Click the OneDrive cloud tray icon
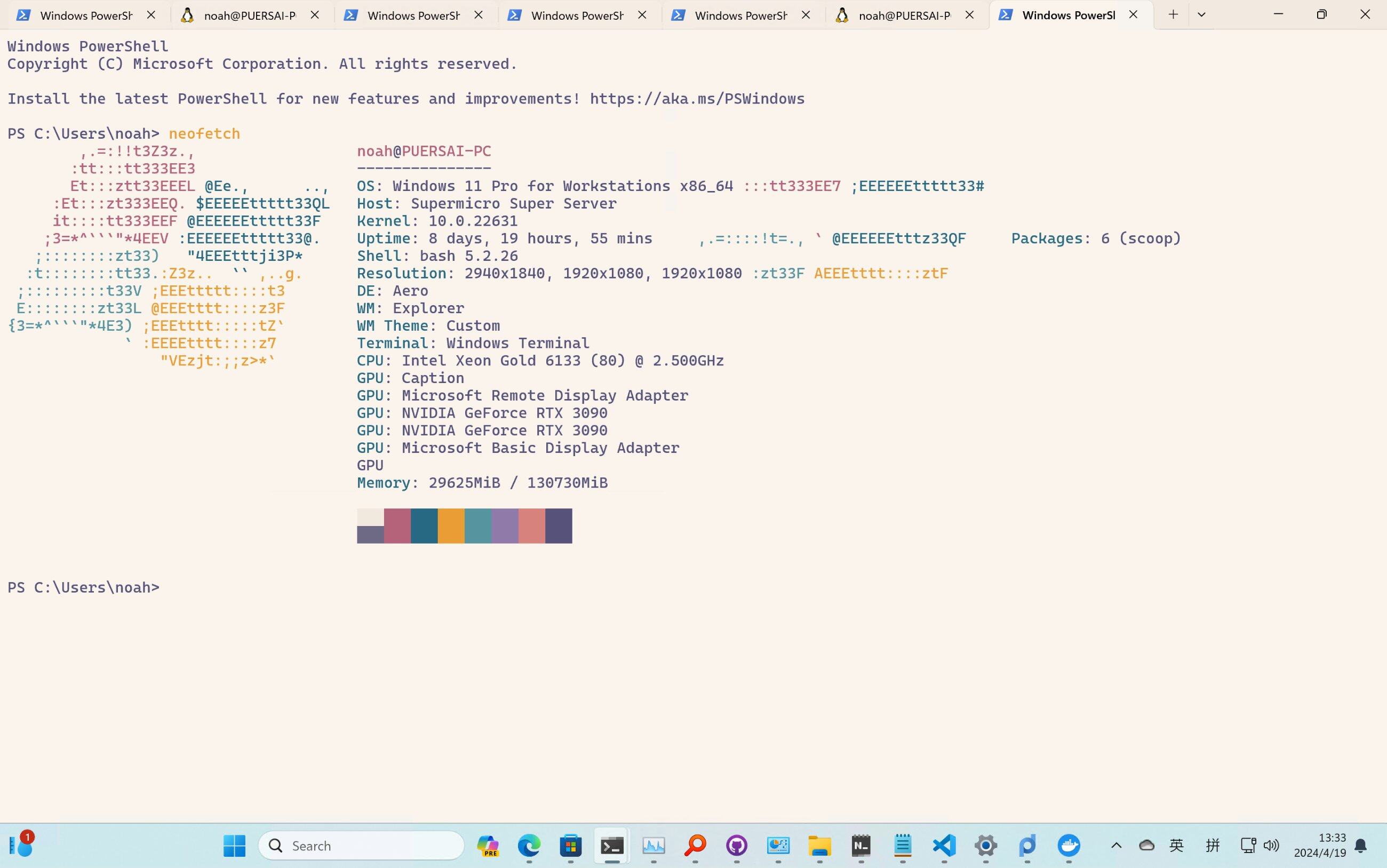1387x868 pixels. [x=1146, y=845]
